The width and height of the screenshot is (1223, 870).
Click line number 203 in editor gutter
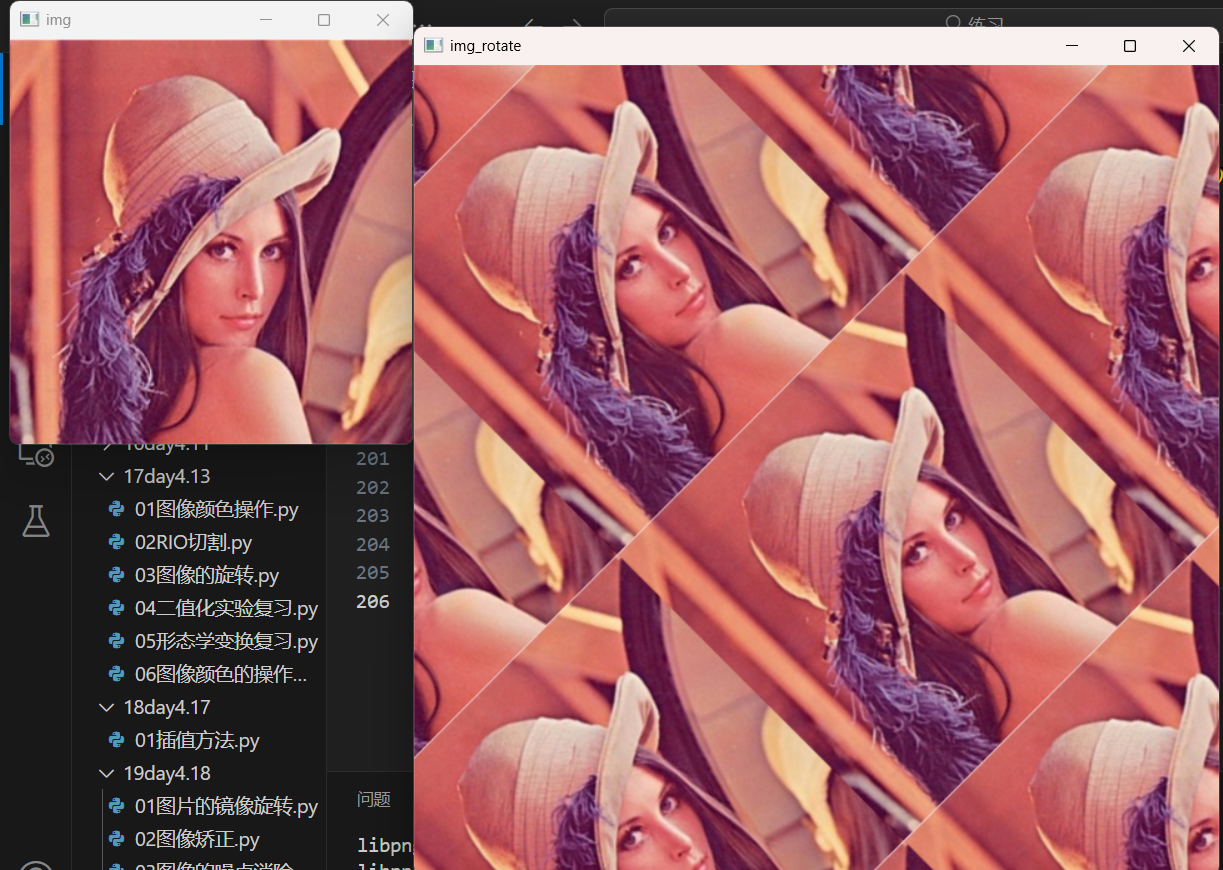[373, 515]
